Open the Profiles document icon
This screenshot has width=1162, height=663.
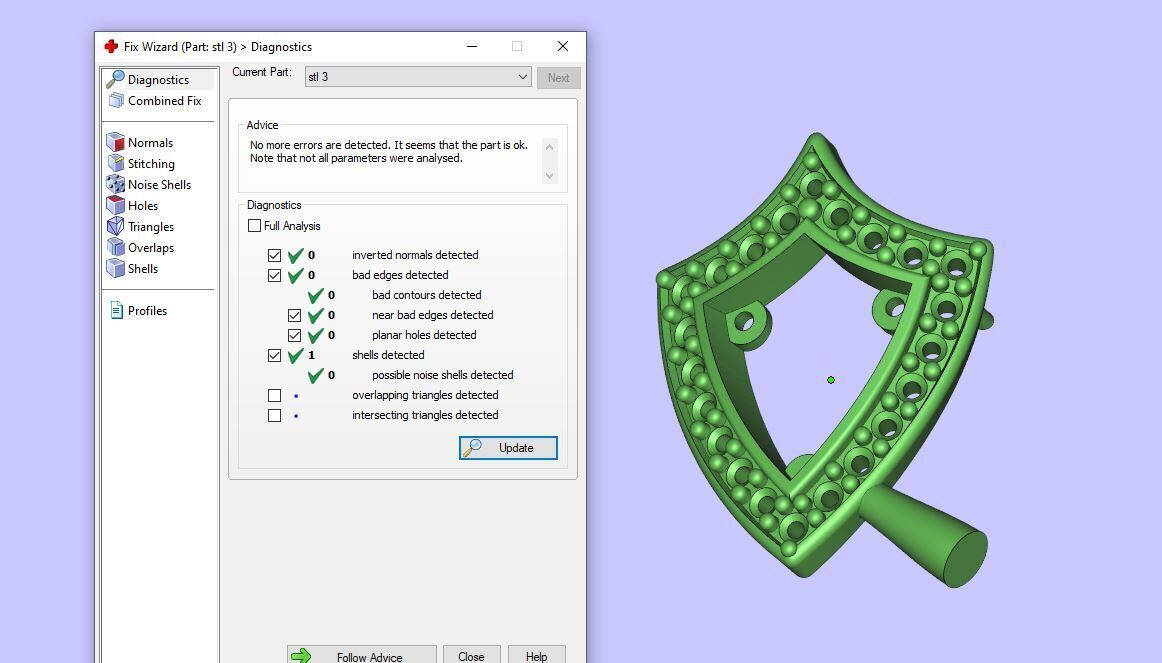(x=116, y=310)
